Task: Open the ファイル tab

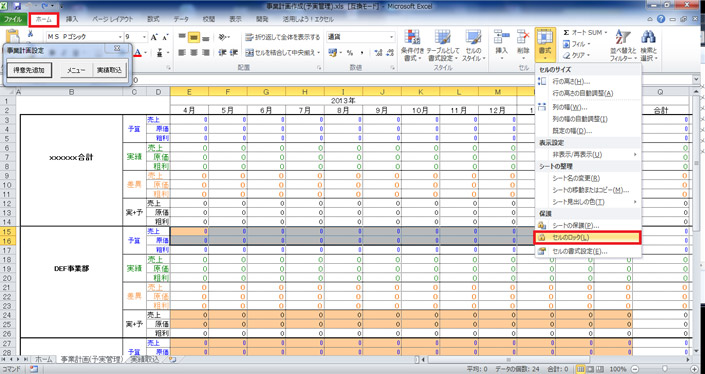Action: pos(13,19)
